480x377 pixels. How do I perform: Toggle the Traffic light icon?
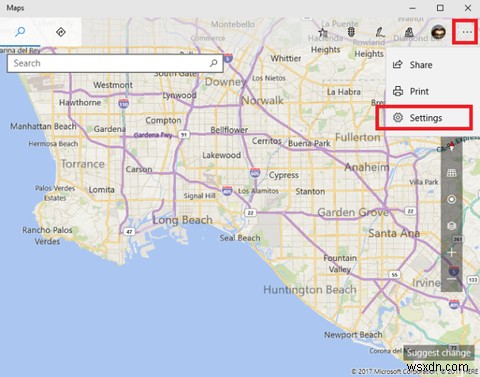tap(351, 32)
